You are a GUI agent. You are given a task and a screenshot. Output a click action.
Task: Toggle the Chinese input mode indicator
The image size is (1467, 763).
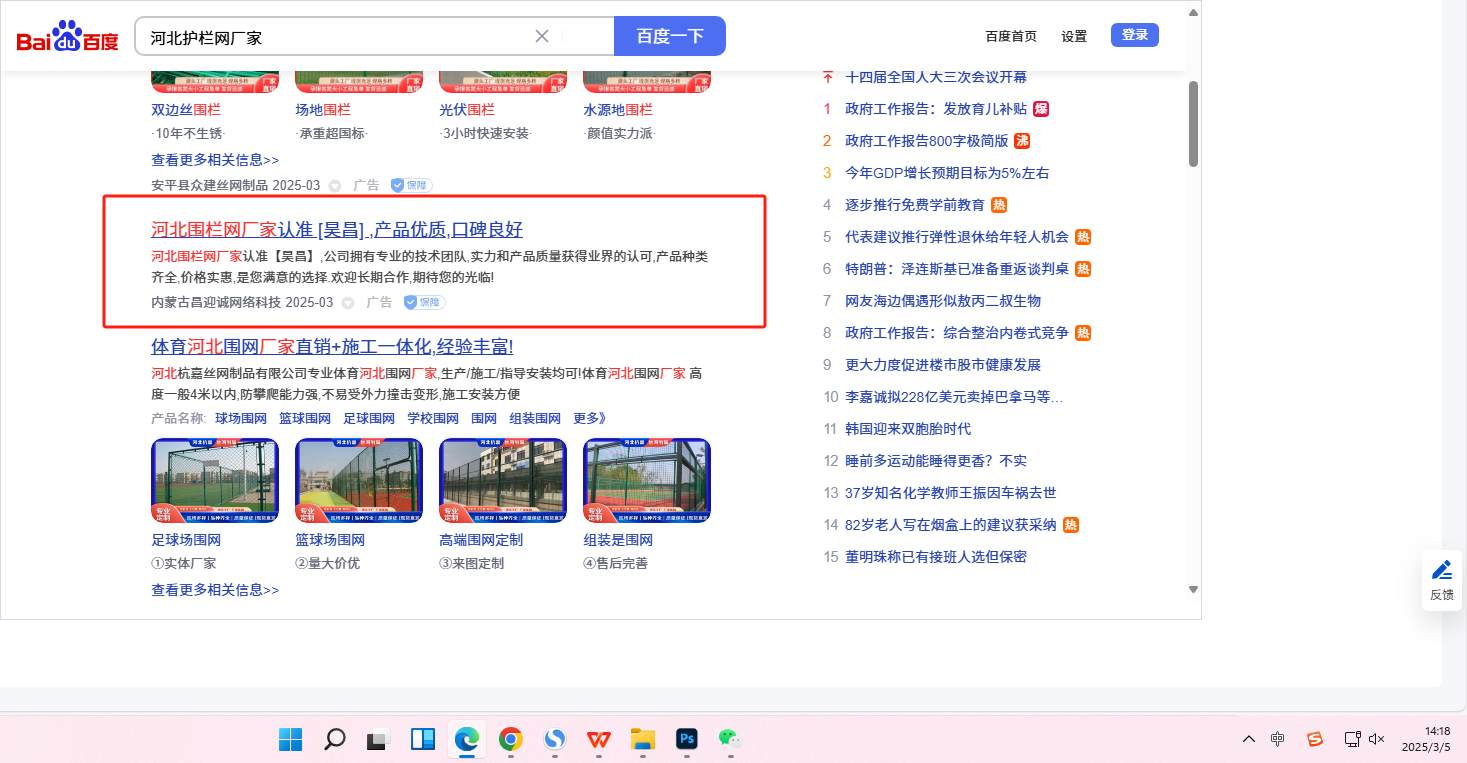[1278, 739]
